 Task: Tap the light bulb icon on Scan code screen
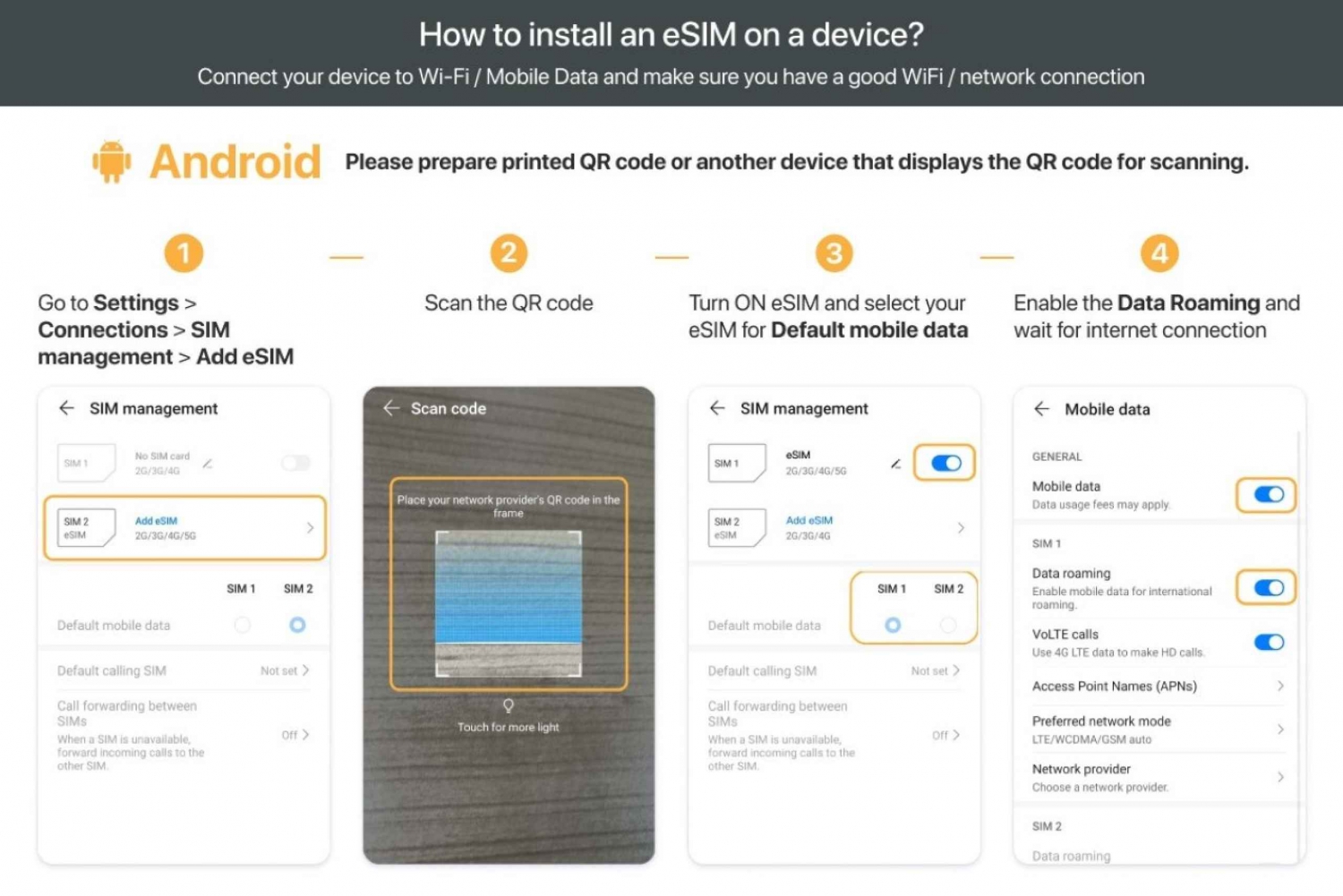509,706
